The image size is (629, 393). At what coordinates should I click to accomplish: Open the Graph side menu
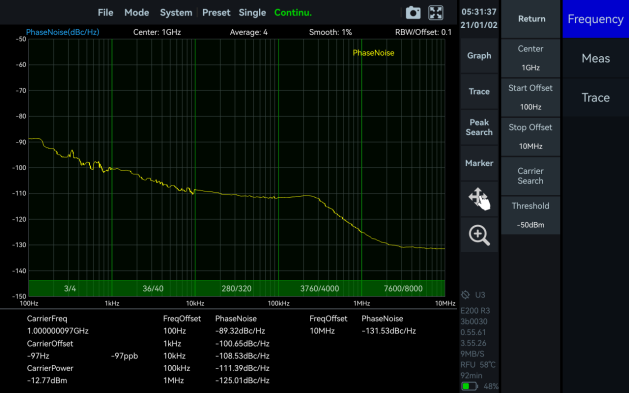(479, 56)
